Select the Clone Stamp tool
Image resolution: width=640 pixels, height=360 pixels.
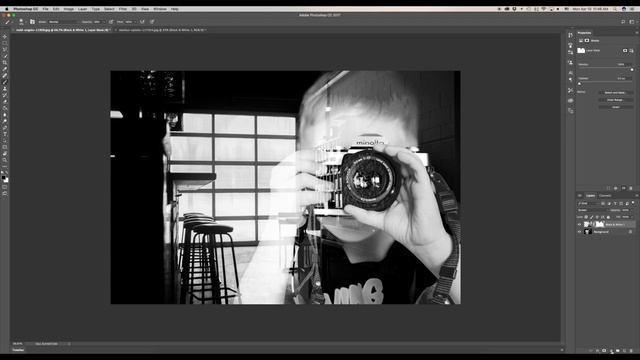coord(5,88)
